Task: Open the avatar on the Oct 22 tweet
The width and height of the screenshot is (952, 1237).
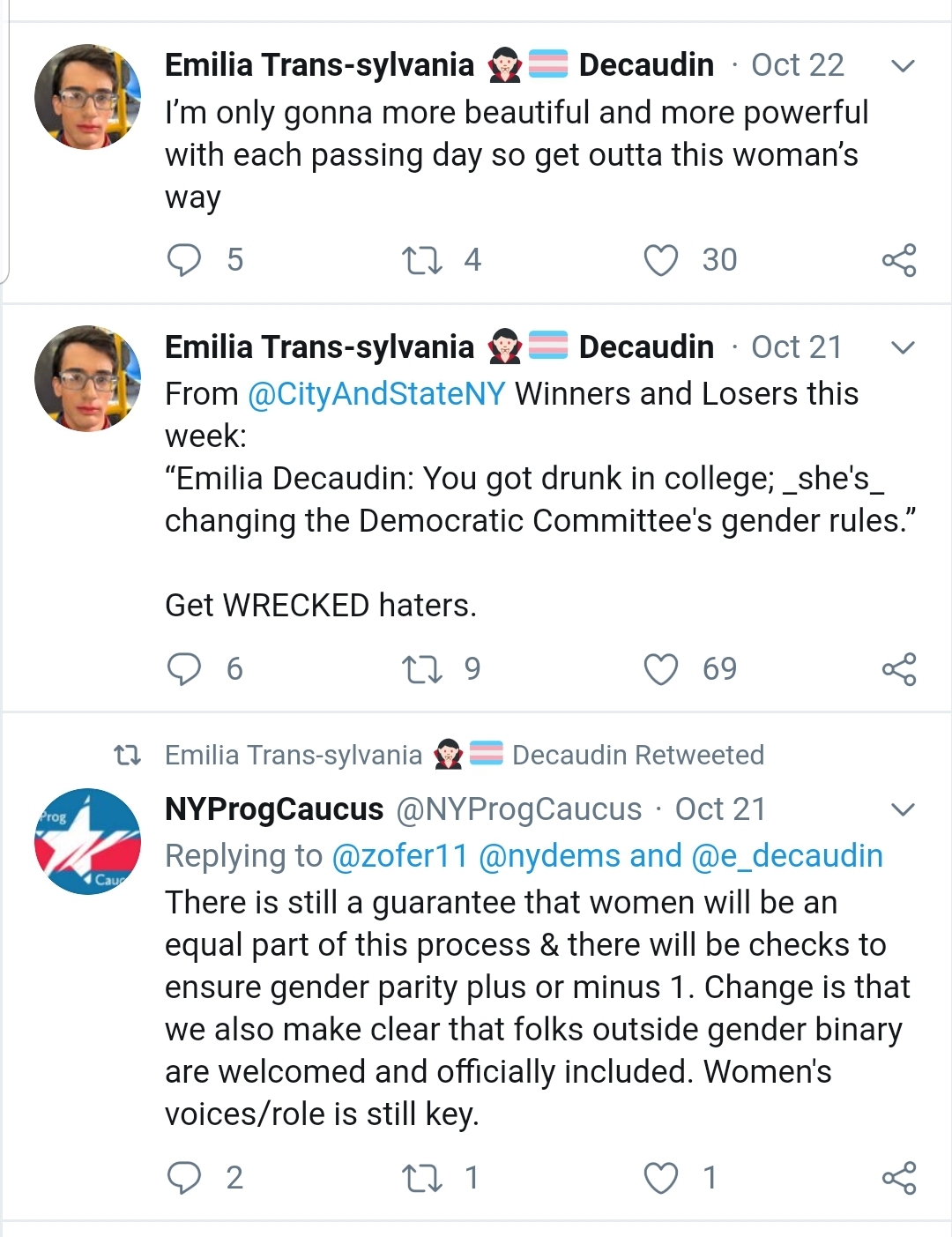Action: (87, 97)
